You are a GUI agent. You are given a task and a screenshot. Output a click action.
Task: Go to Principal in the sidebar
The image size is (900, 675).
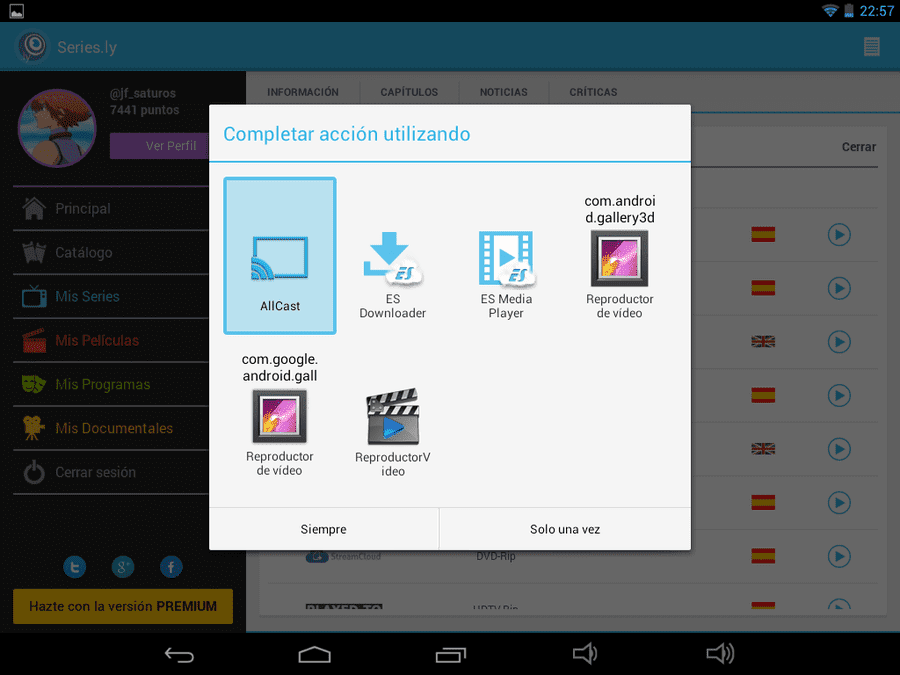[111, 208]
